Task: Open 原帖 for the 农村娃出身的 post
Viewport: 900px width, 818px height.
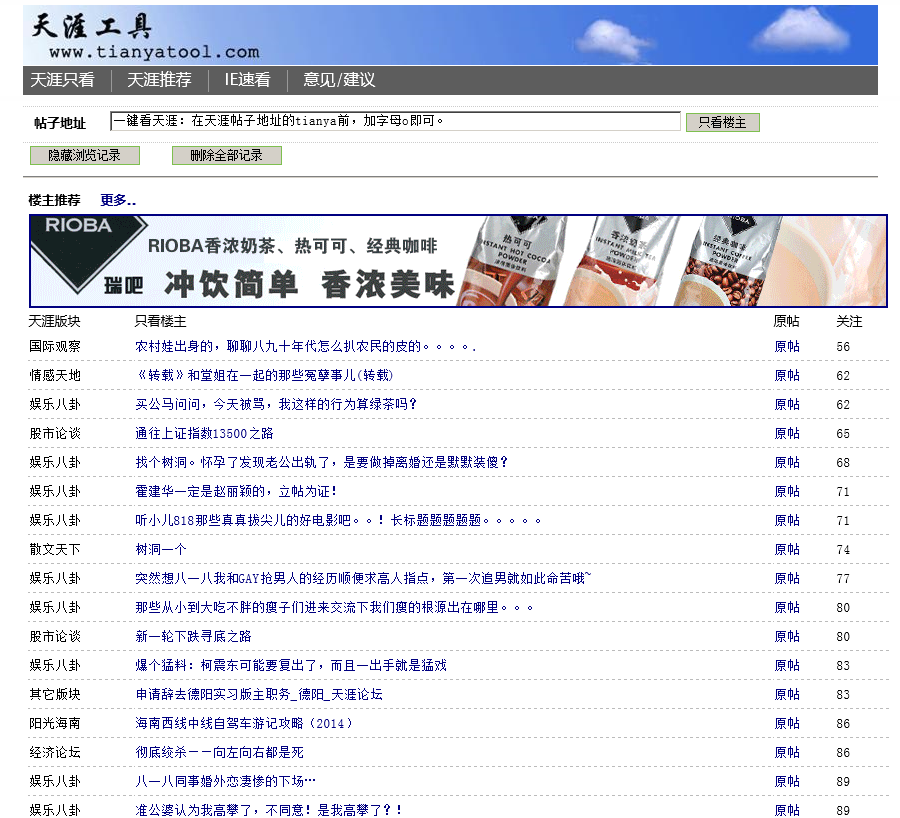Action: [787, 347]
